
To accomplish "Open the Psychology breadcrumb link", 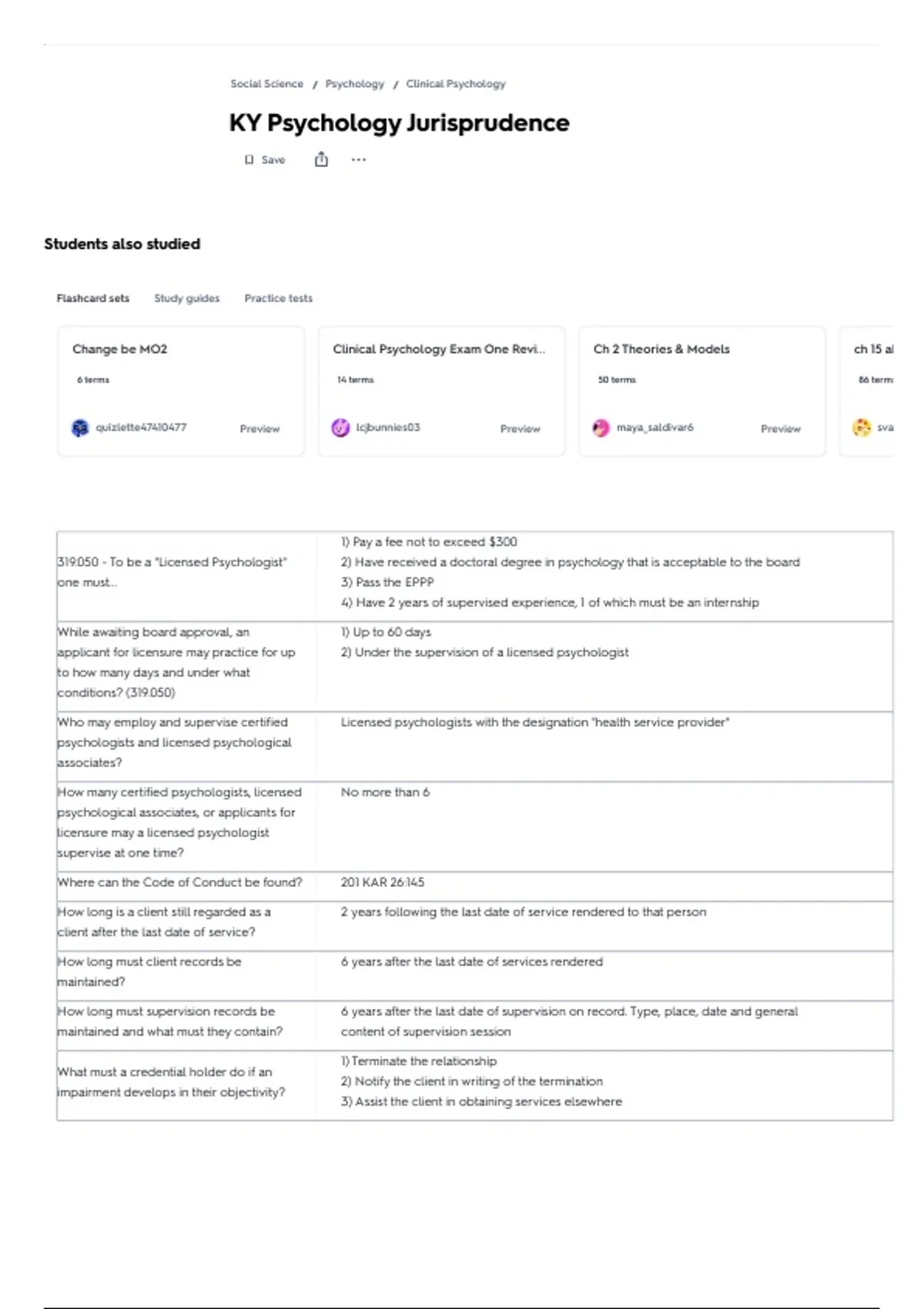I will coord(354,83).
